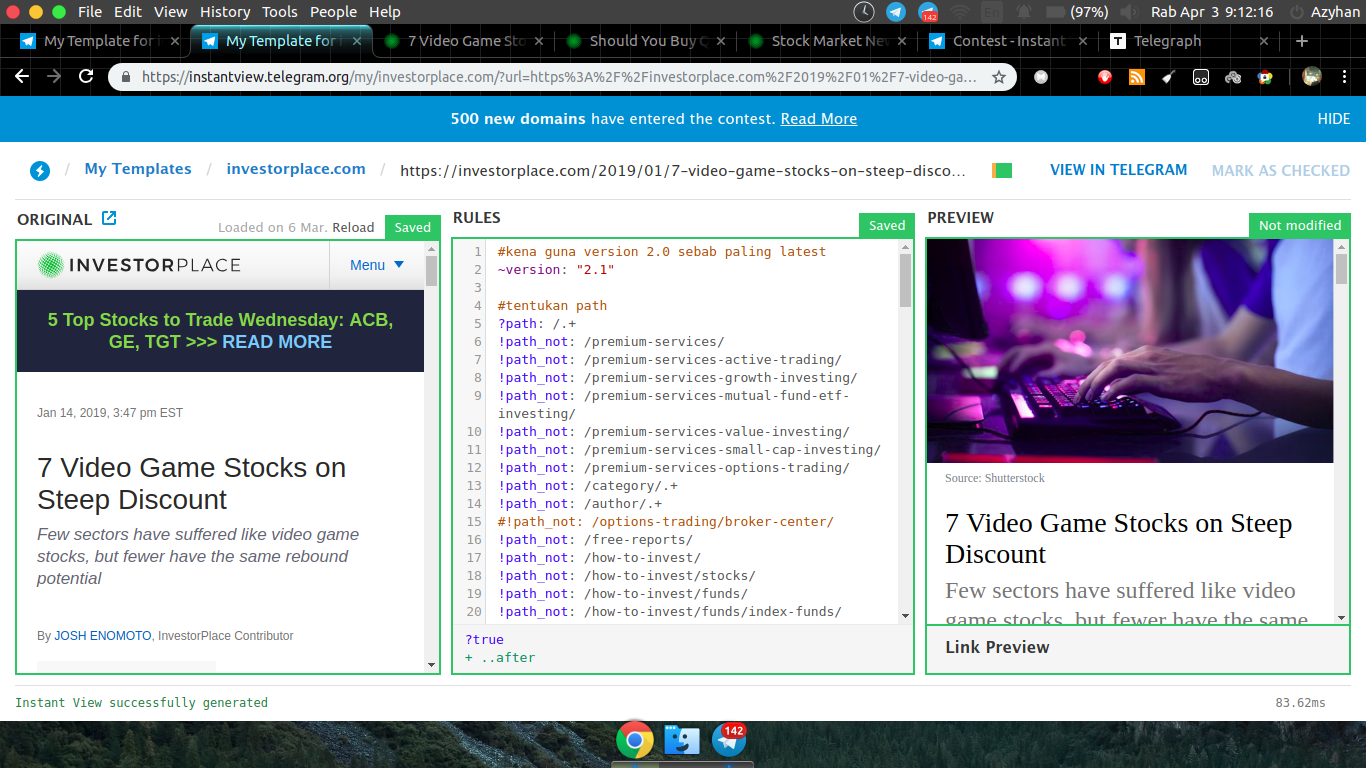This screenshot has width=1366, height=768.
Task: Switch to the Should You Buy tab
Action: (645, 41)
